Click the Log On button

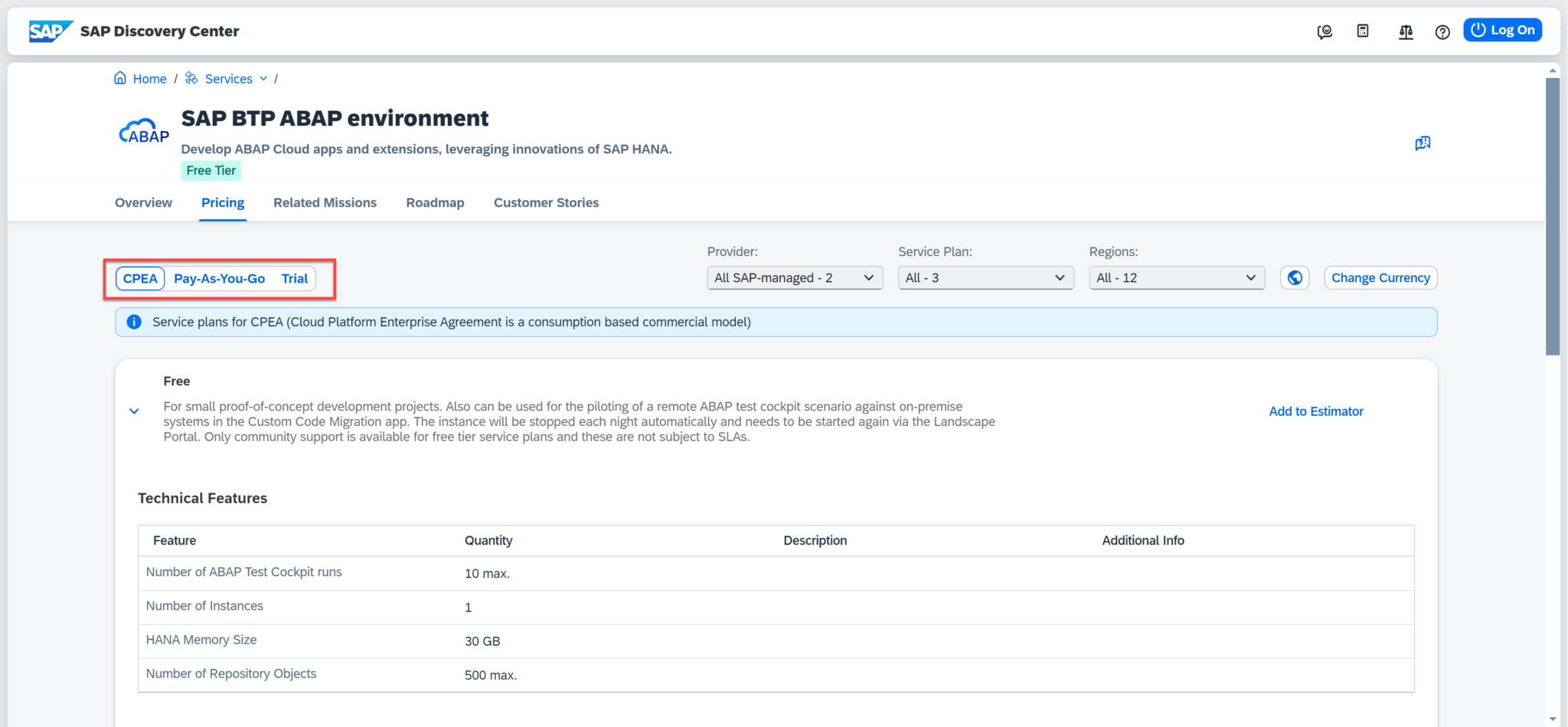point(1502,30)
